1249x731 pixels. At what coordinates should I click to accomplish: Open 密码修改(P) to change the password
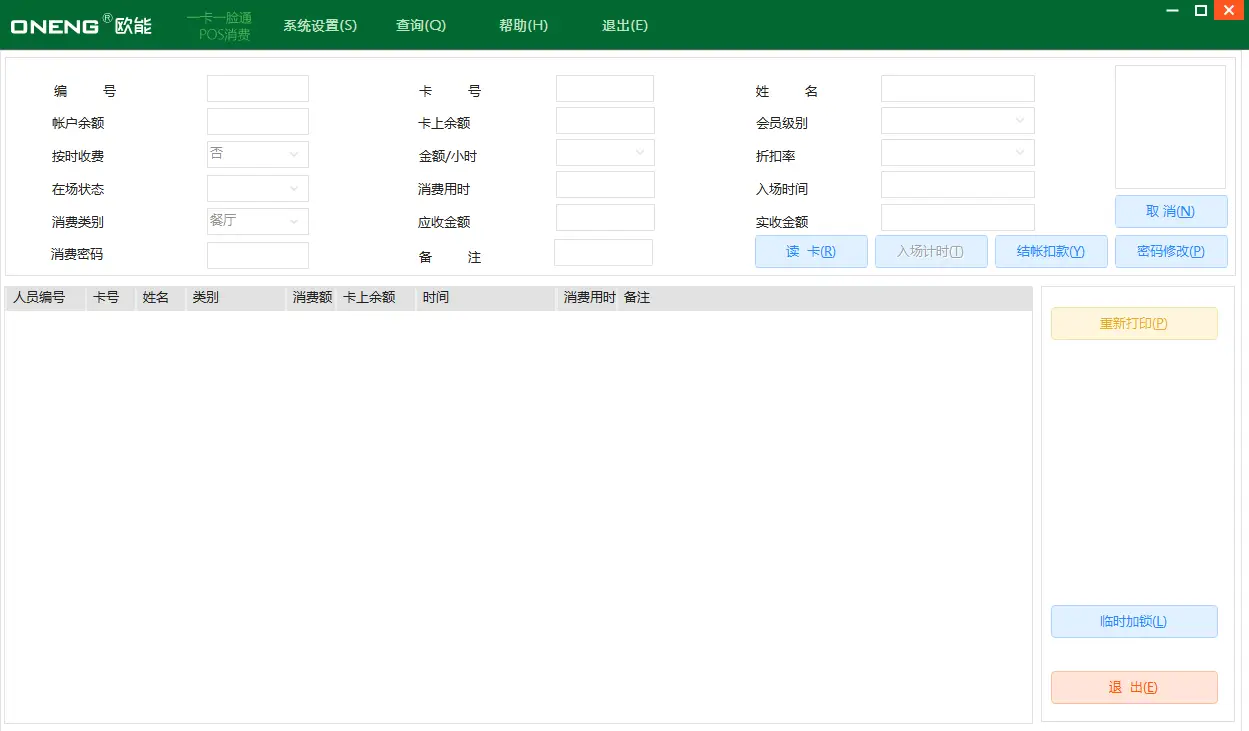click(x=1171, y=251)
